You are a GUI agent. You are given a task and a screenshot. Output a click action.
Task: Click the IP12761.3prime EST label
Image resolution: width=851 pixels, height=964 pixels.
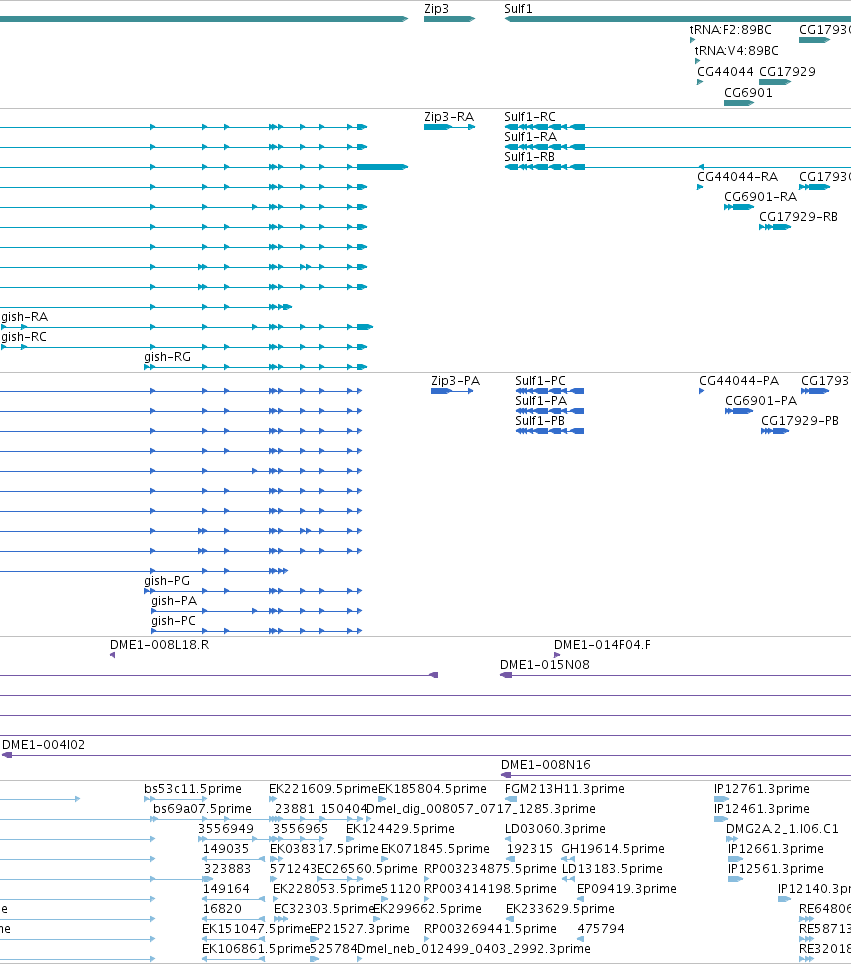coord(762,788)
